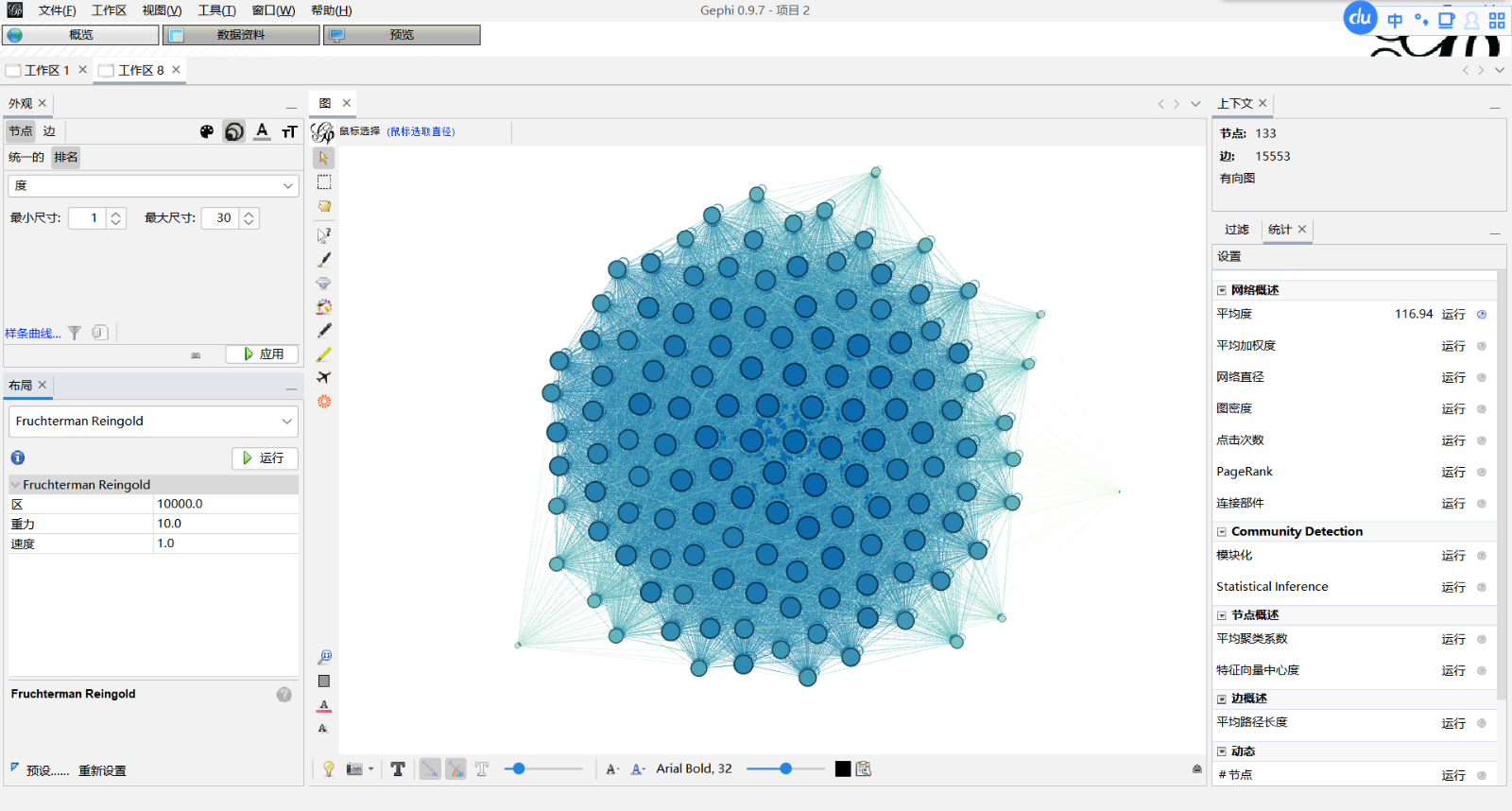
Task: Open the degree (度) attribute dropdown
Action: [x=153, y=185]
